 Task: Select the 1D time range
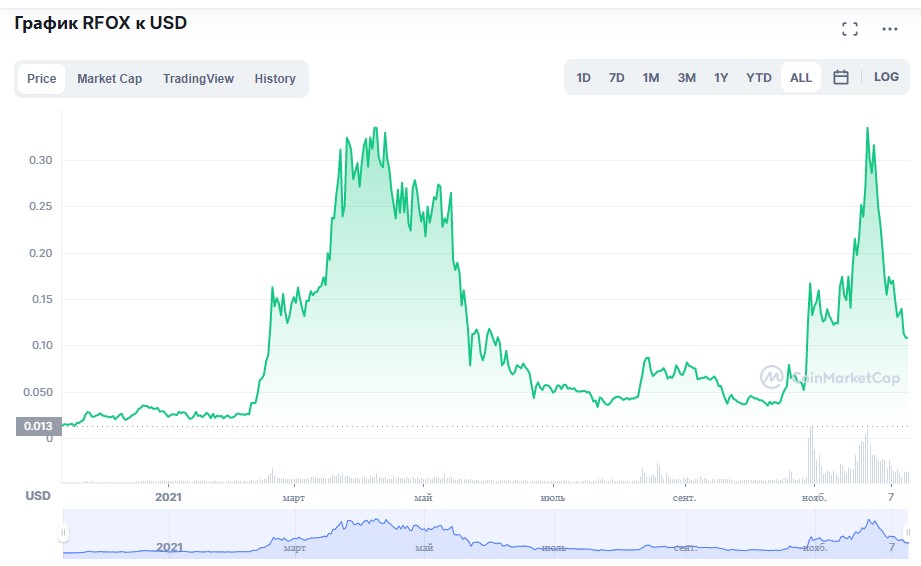(x=583, y=78)
